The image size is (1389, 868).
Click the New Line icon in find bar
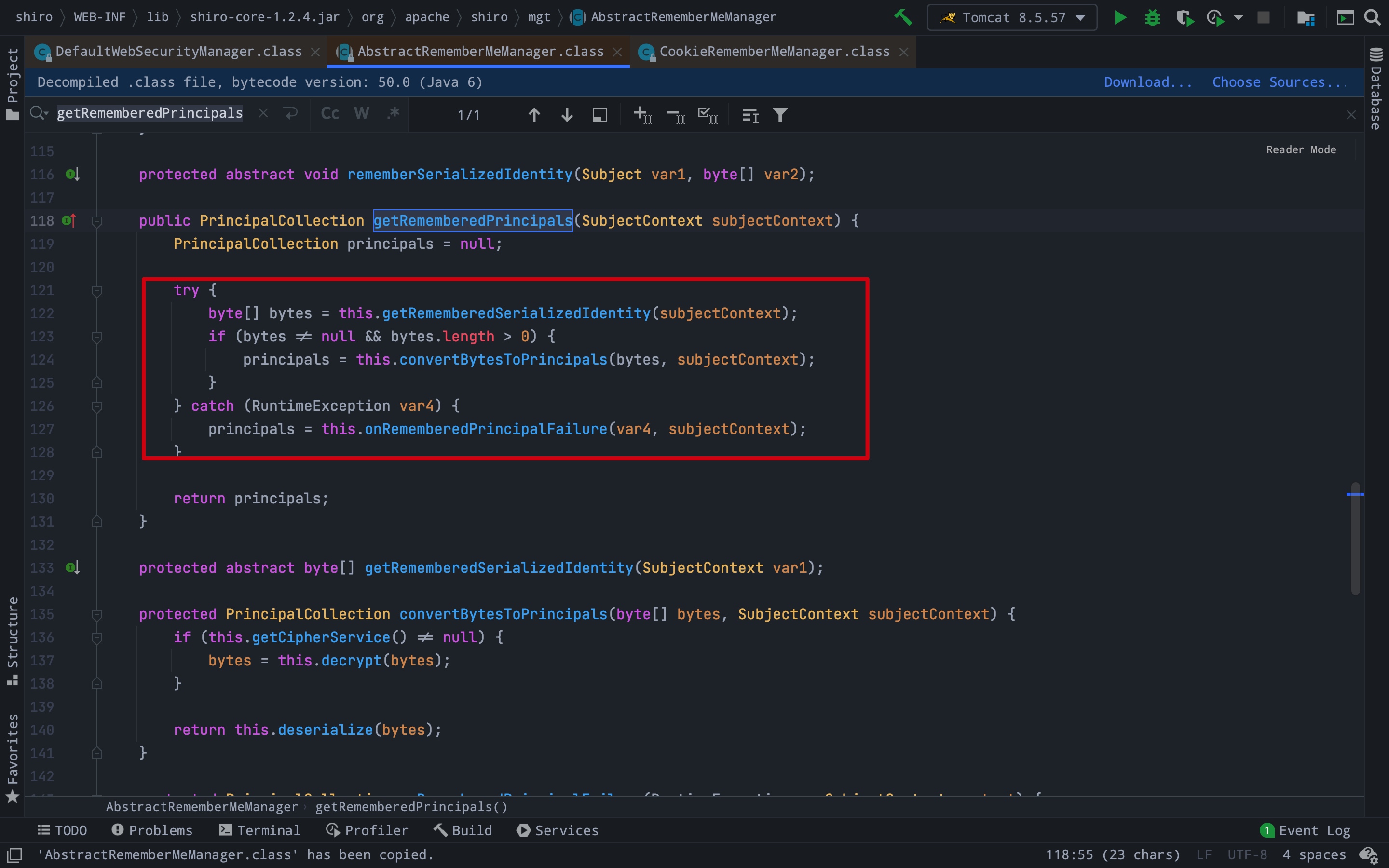coord(291,113)
